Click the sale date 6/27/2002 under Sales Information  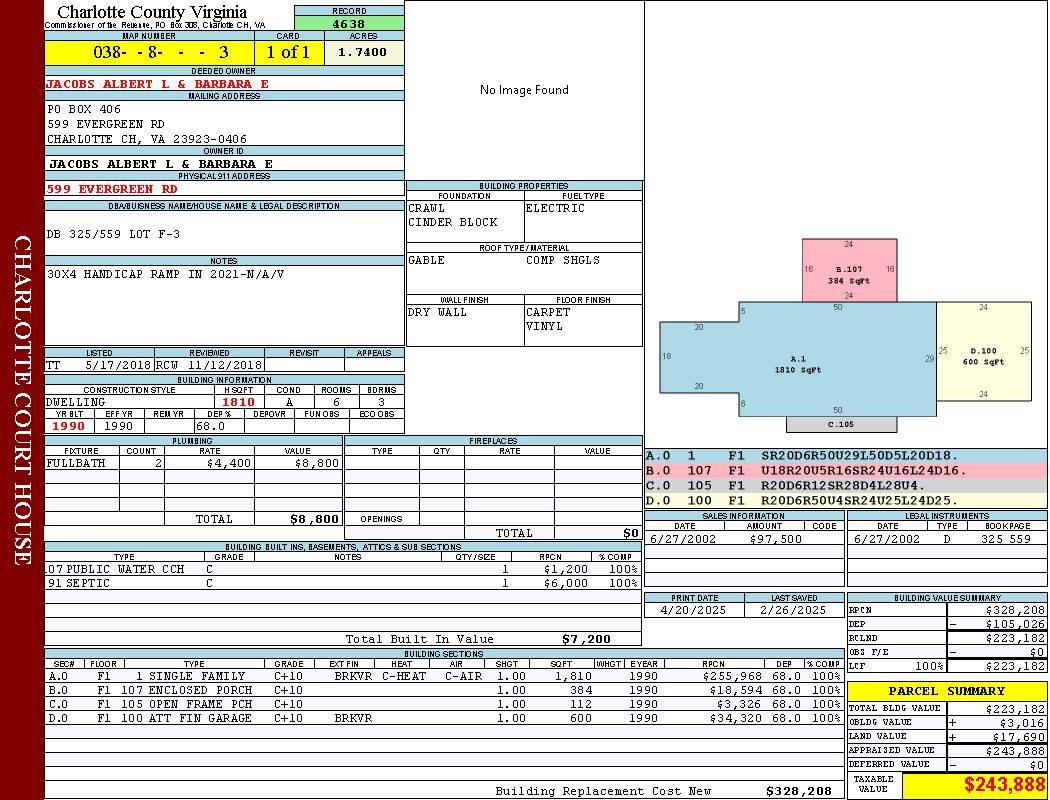pyautogui.click(x=683, y=539)
